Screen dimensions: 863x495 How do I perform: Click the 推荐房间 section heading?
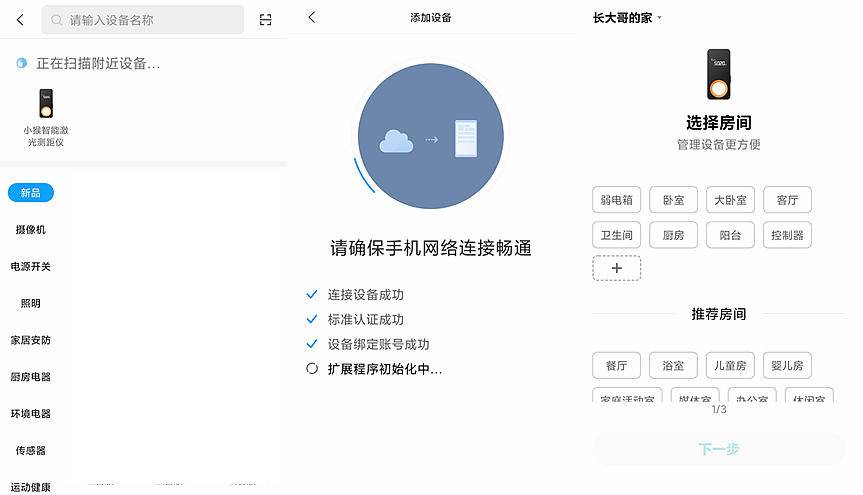(x=719, y=314)
